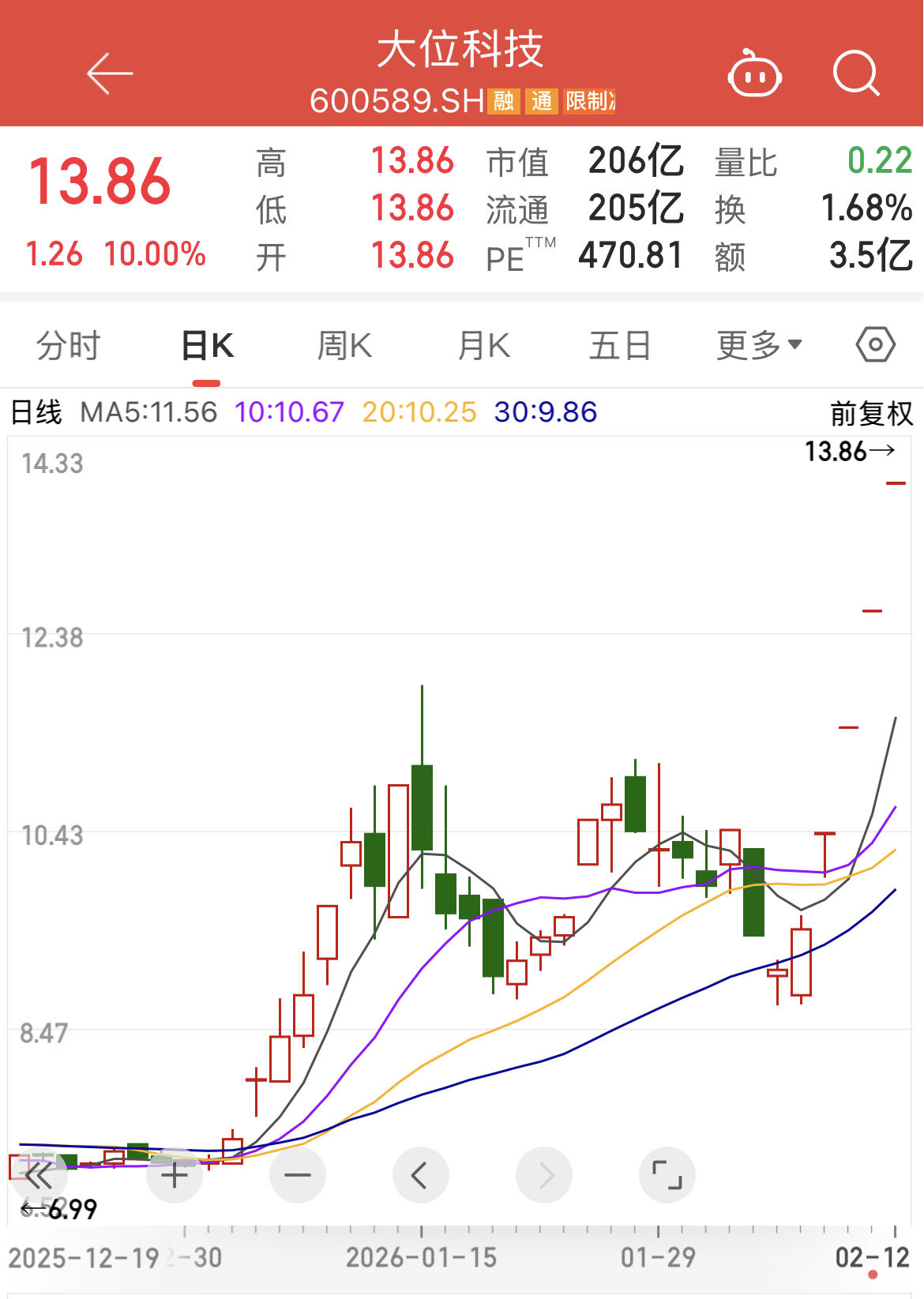
Task: Move chart to next candle
Action: pos(544,1175)
